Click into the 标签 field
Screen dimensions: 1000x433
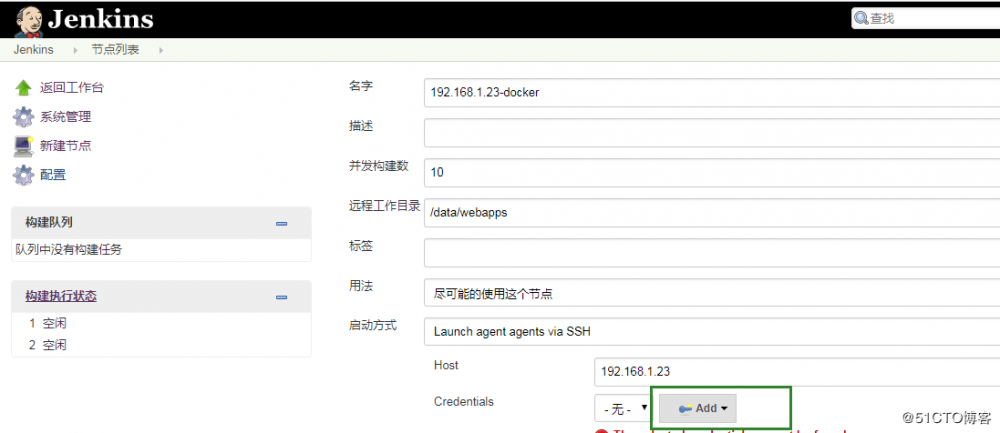coord(712,253)
